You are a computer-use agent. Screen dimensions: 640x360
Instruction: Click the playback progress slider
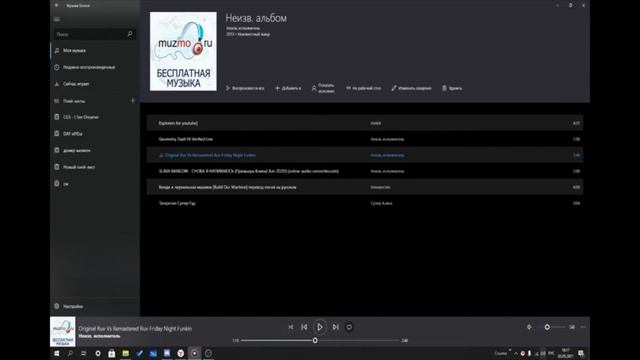(x=320, y=340)
